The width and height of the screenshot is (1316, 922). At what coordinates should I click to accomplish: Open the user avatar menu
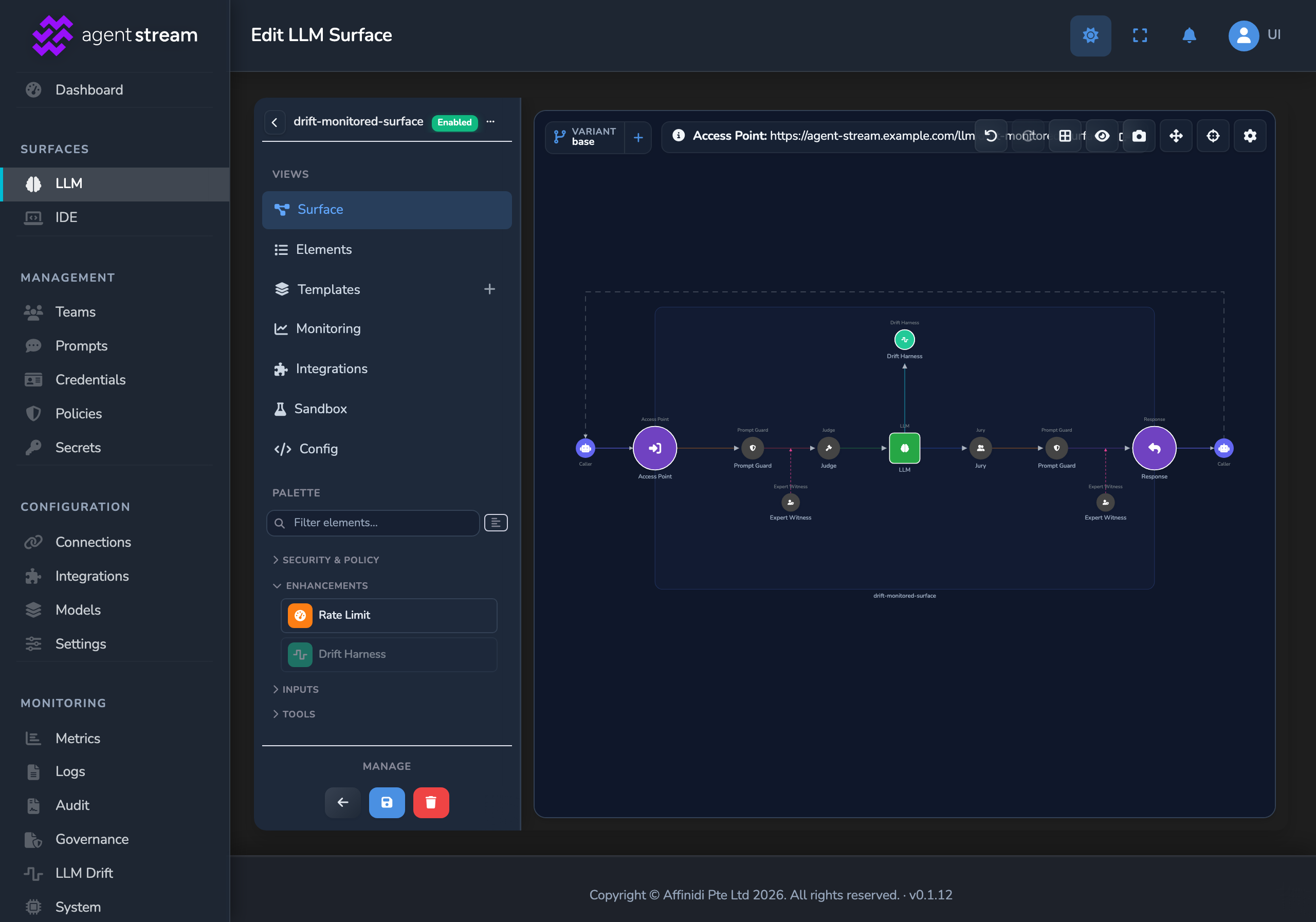pyautogui.click(x=1243, y=35)
